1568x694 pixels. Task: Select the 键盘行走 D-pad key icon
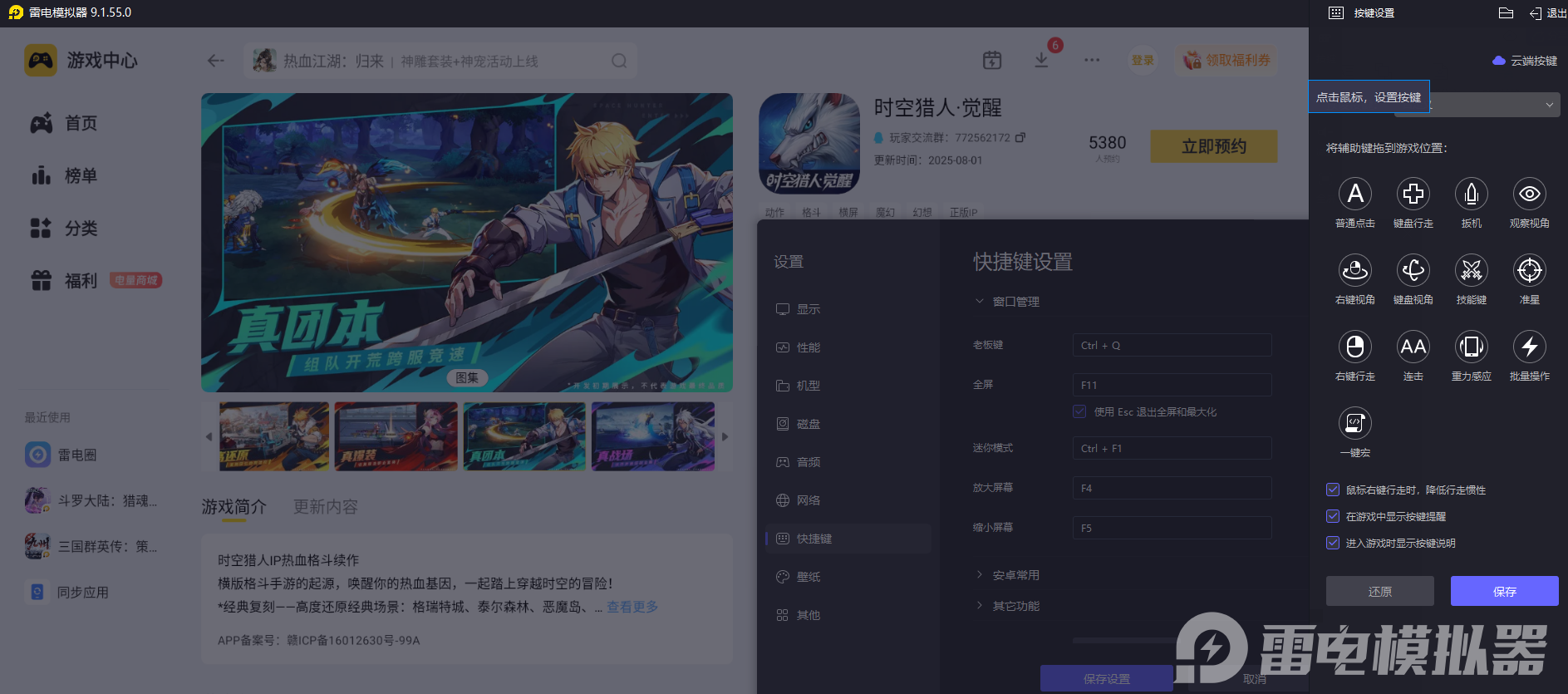tap(1413, 194)
